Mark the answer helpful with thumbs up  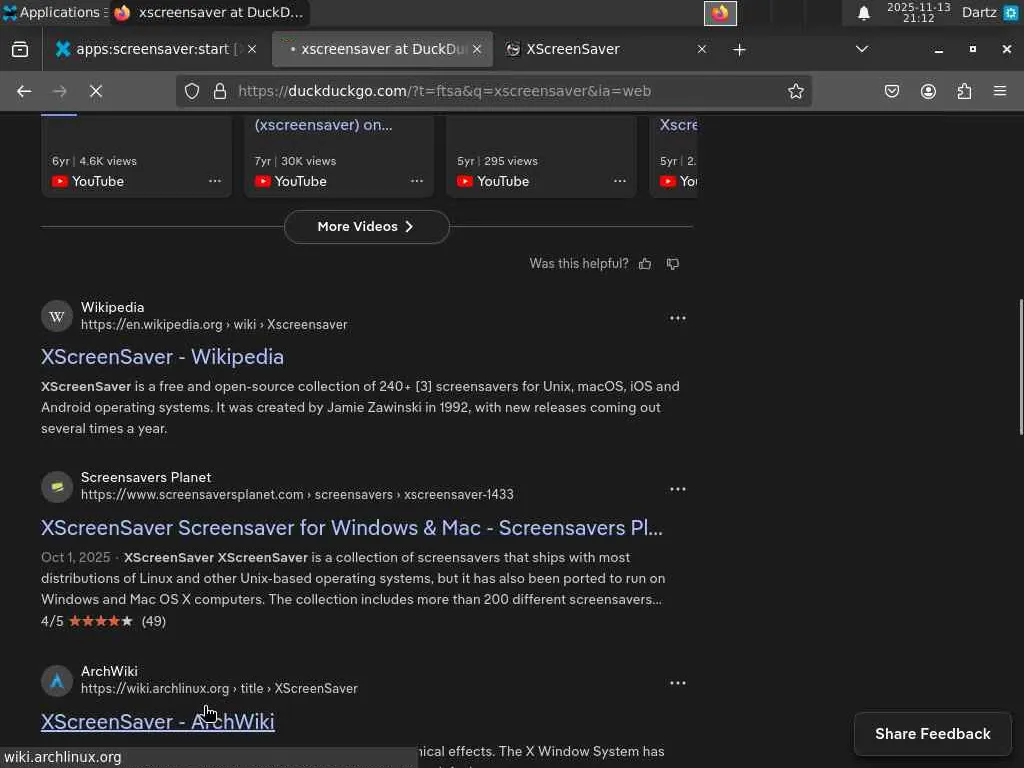(x=645, y=264)
